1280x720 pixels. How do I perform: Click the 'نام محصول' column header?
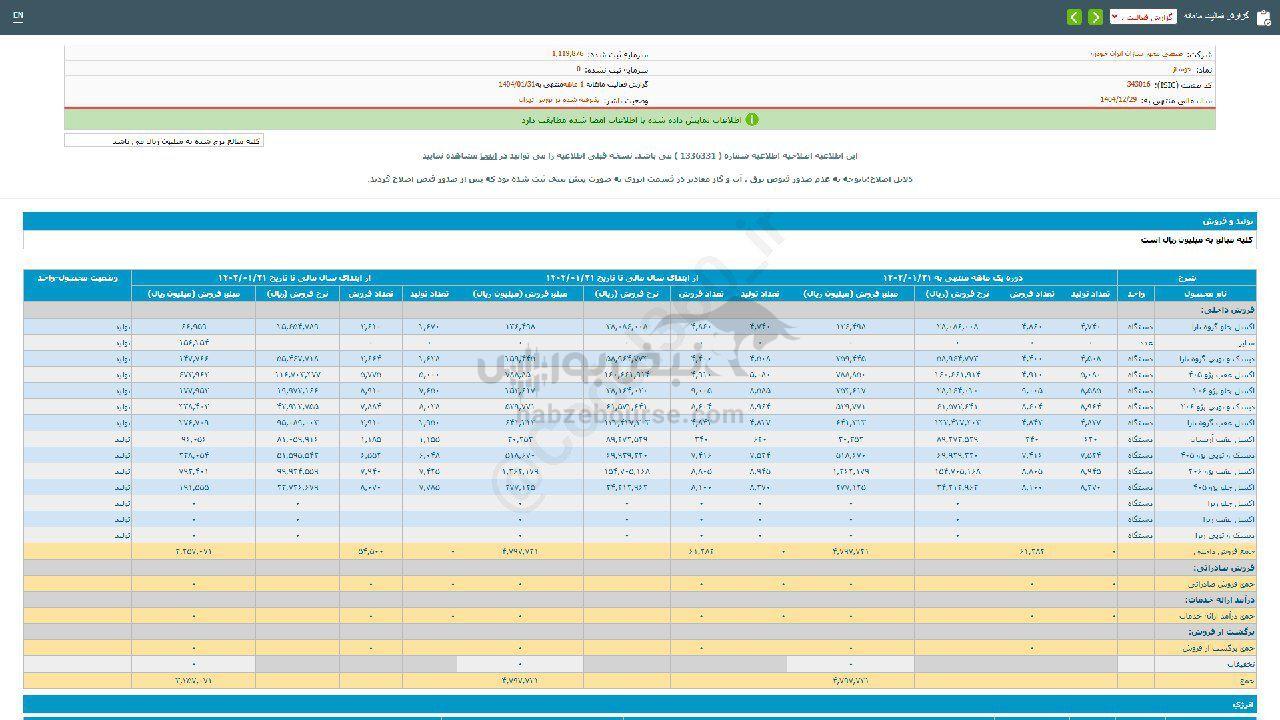pos(1205,294)
